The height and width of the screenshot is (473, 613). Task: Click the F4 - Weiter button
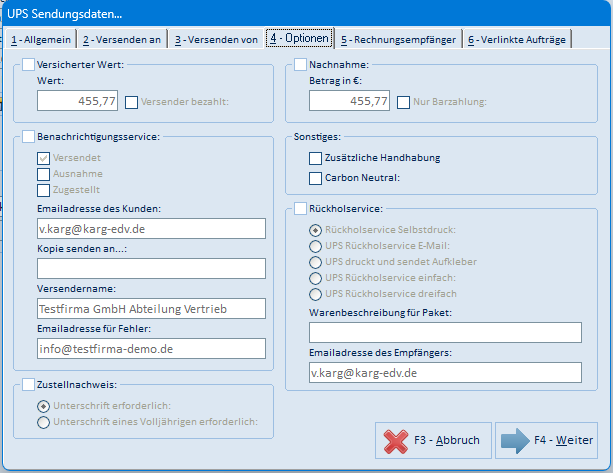pos(547,441)
